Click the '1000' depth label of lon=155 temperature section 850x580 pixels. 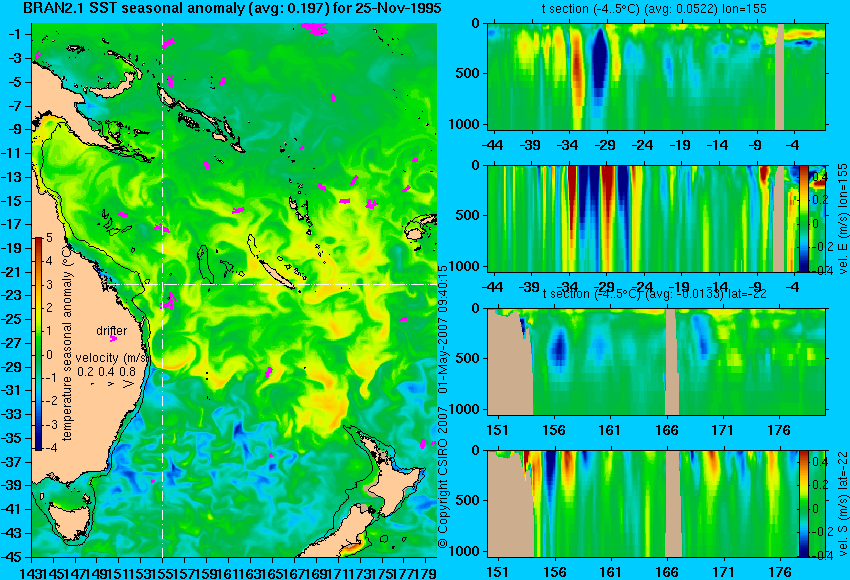point(465,124)
